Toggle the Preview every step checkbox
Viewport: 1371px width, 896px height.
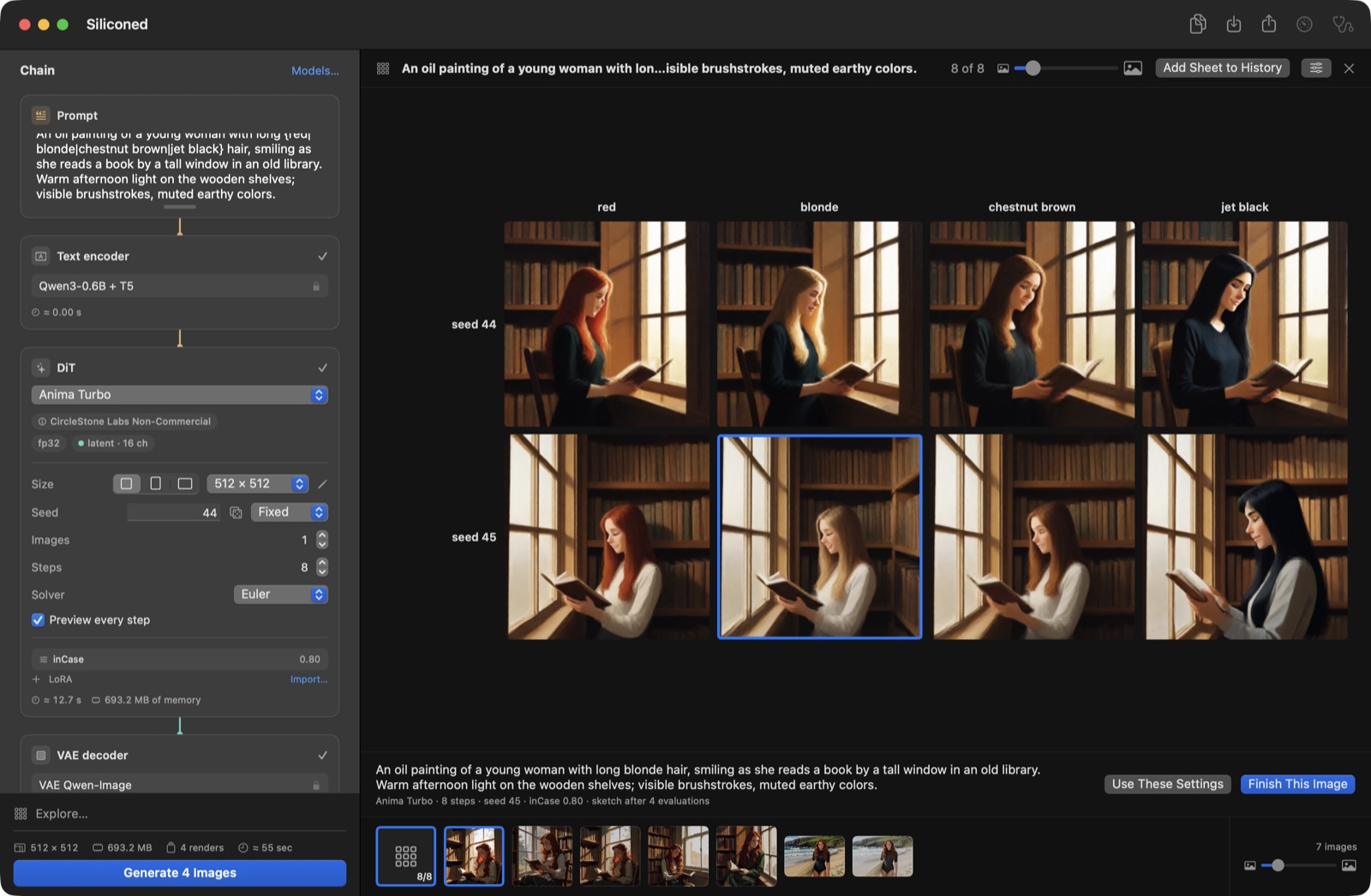[x=38, y=620]
